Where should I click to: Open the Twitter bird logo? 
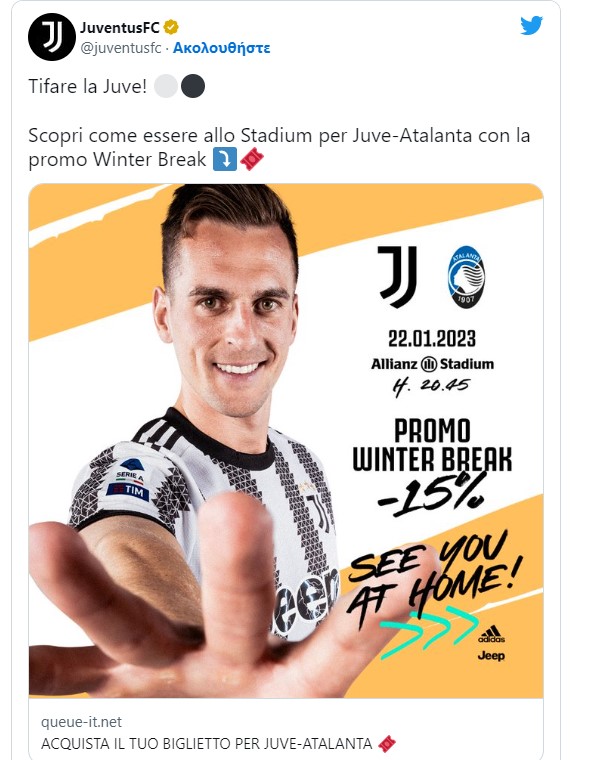(532, 26)
